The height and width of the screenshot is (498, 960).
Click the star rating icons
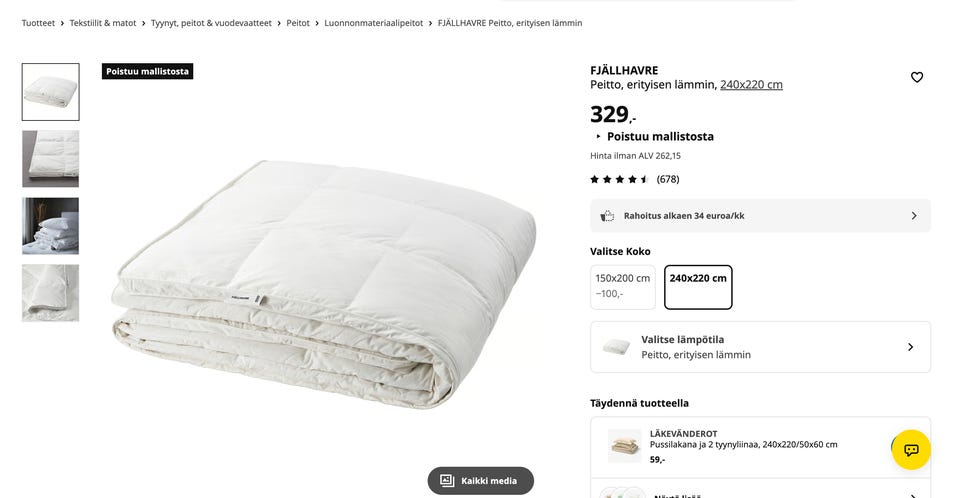pos(619,179)
